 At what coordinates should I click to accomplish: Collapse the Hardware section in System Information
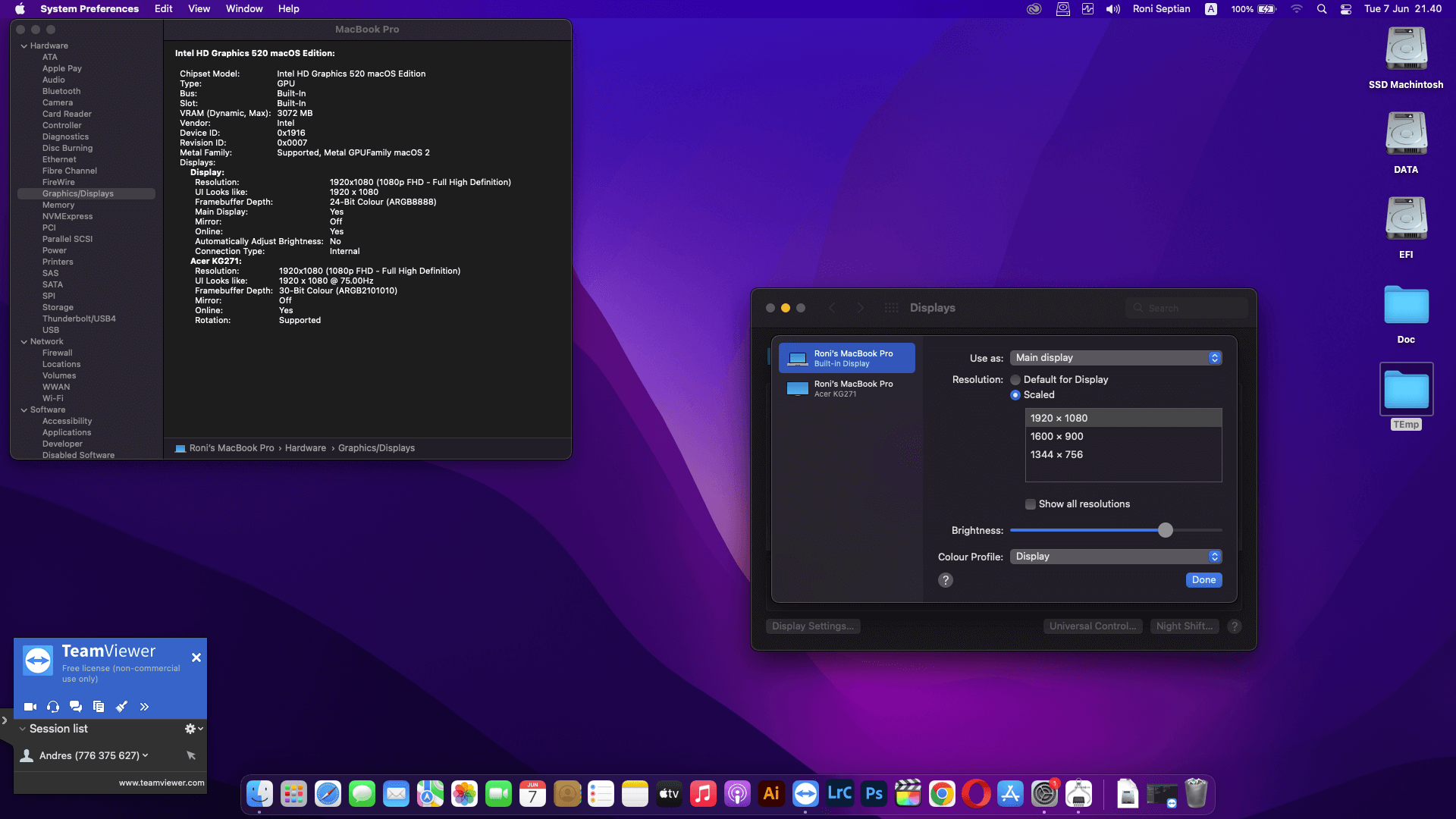point(25,45)
